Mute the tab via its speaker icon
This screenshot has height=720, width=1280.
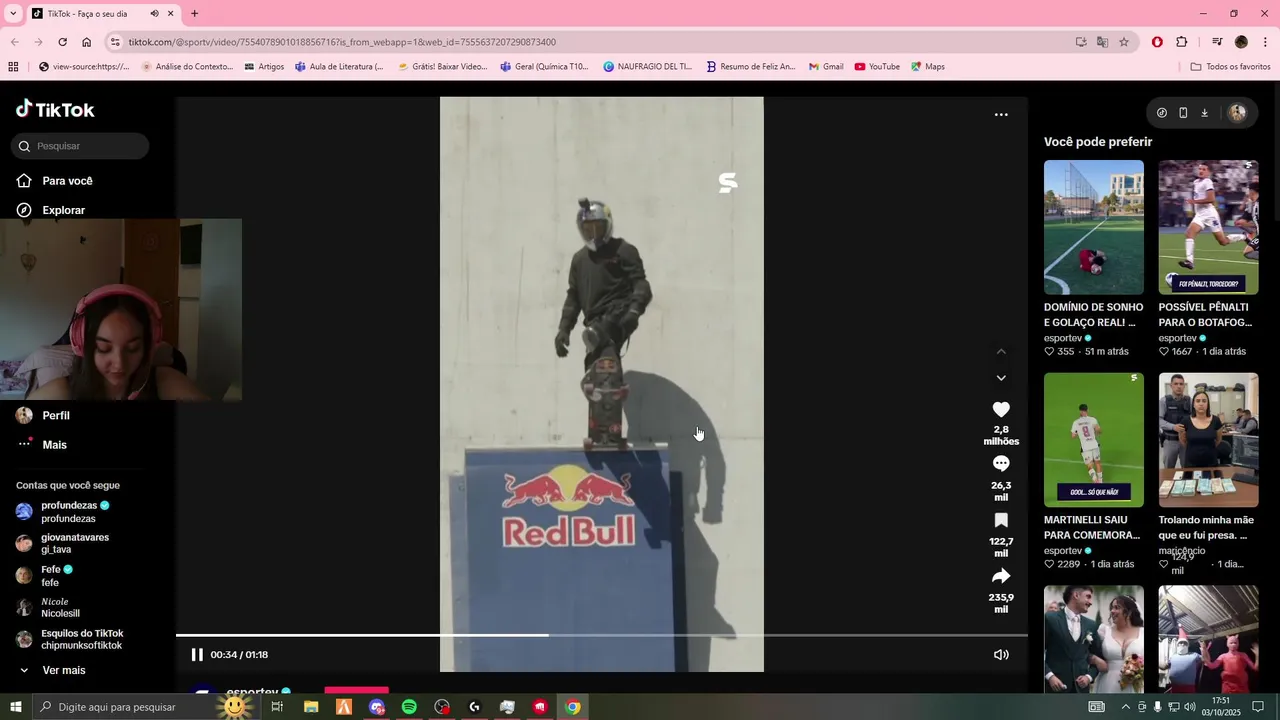point(154,14)
